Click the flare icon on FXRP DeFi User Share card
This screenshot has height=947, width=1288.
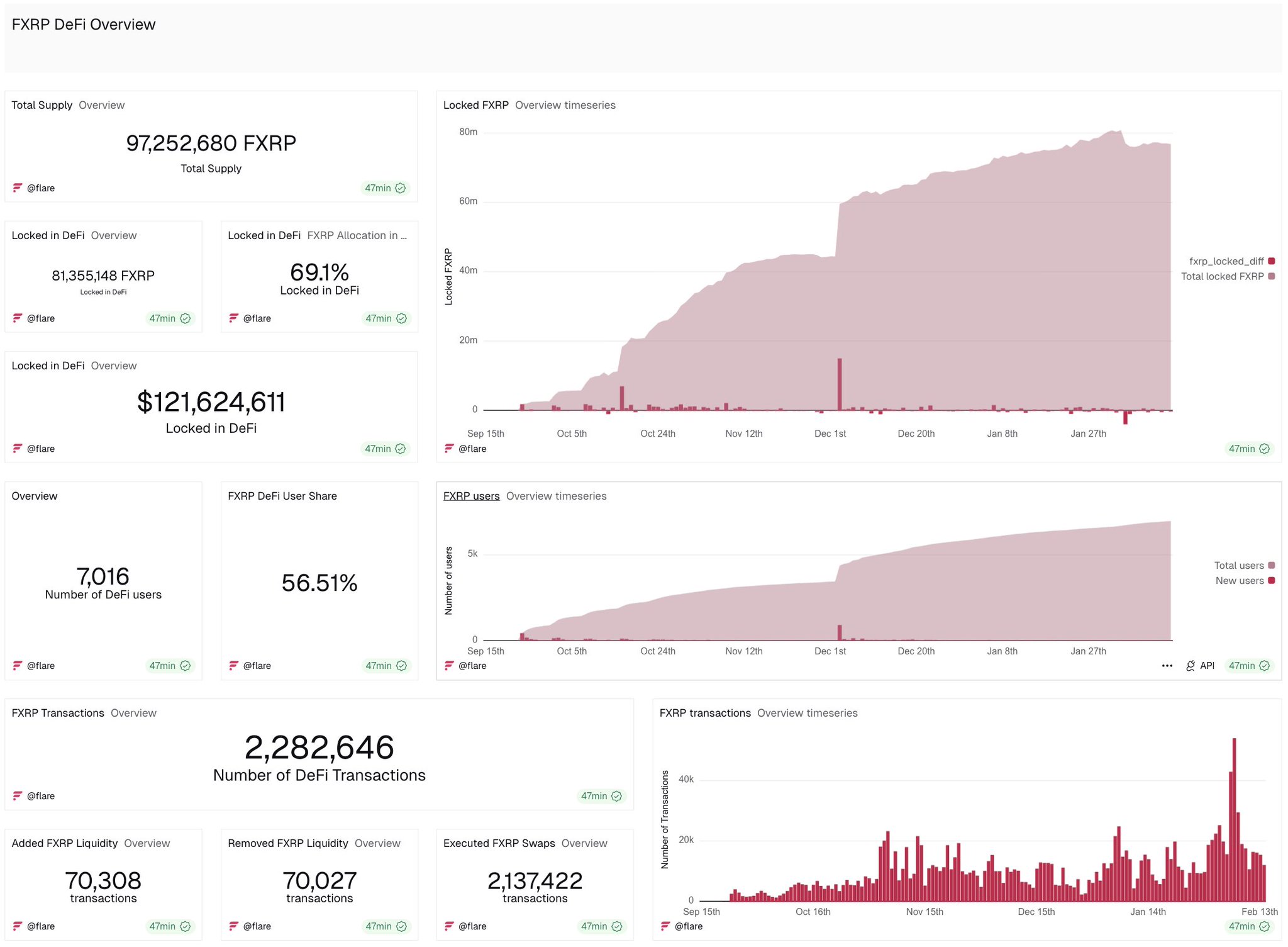[233, 665]
